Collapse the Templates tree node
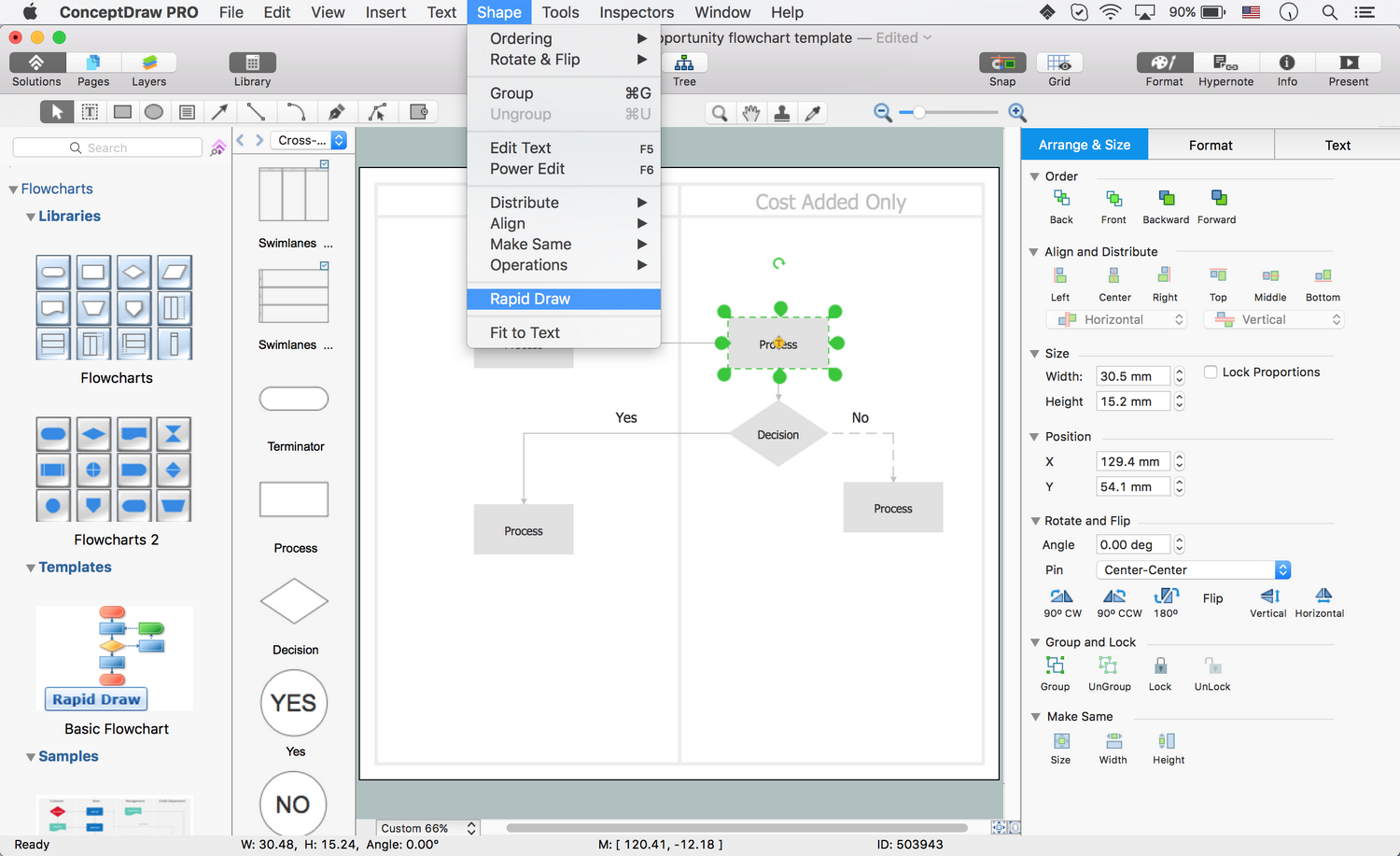 [x=31, y=568]
